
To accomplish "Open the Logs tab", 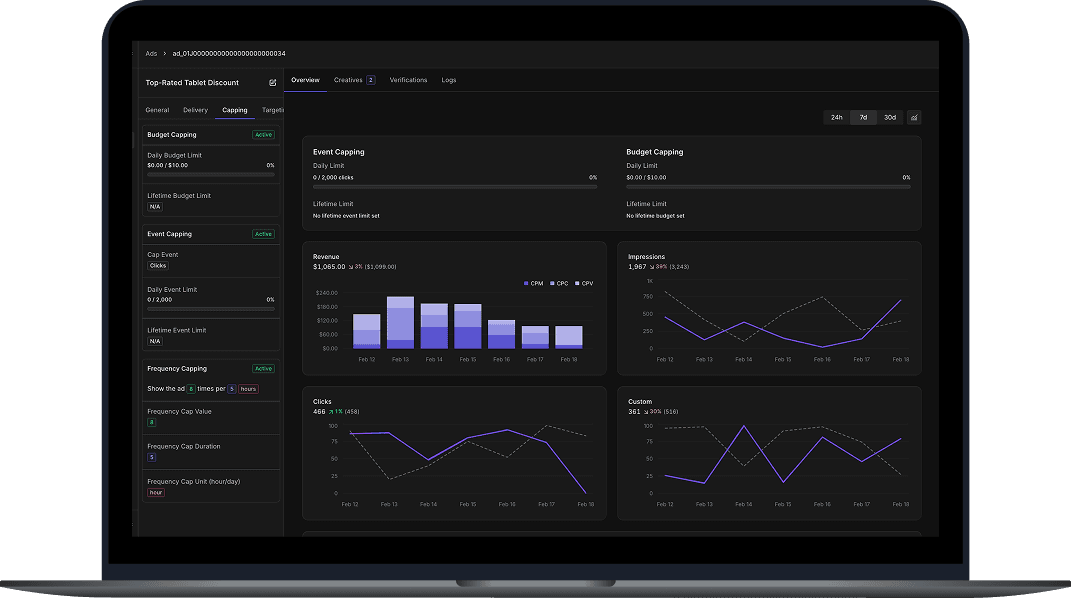I will point(449,80).
